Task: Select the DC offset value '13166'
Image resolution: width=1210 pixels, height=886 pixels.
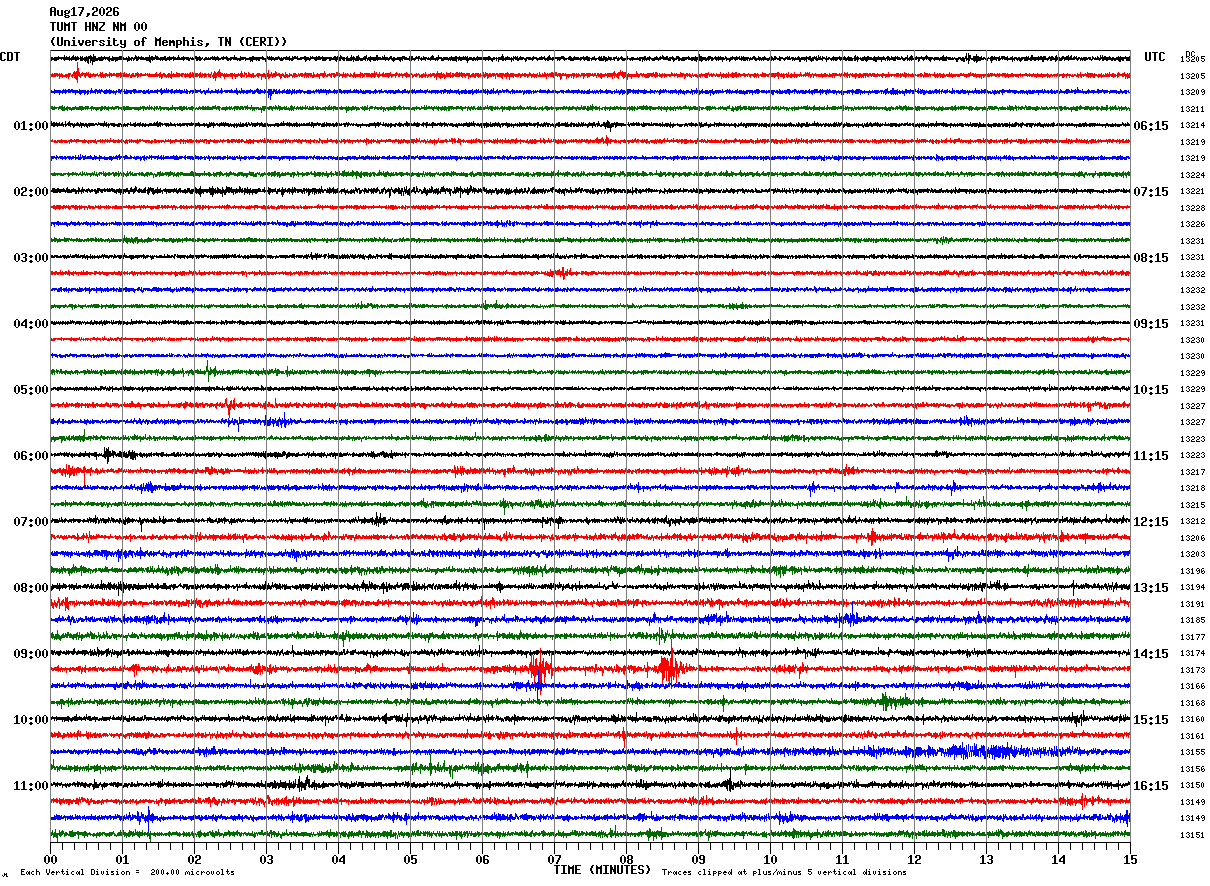Action: point(1192,687)
